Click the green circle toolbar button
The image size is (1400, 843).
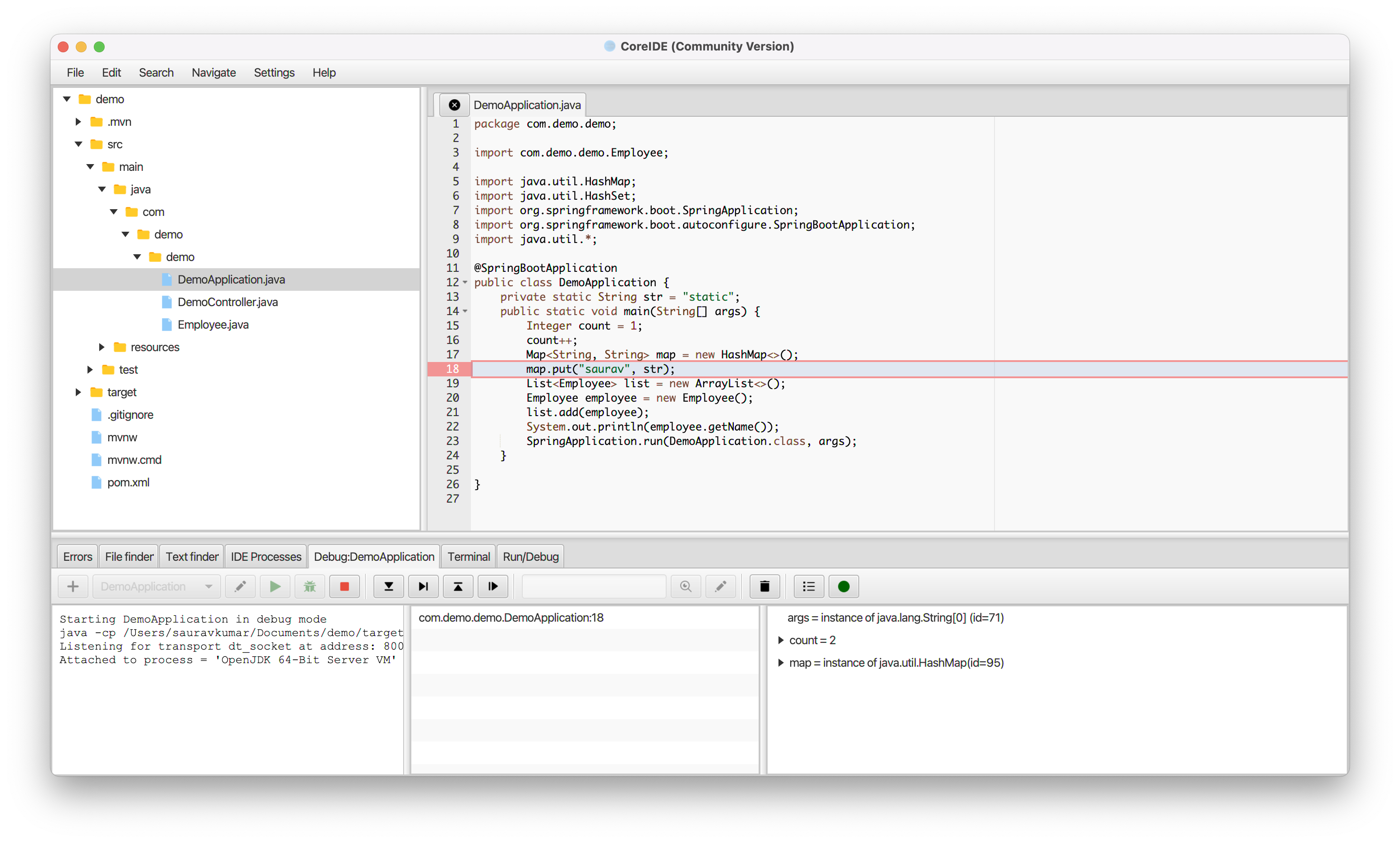(843, 586)
